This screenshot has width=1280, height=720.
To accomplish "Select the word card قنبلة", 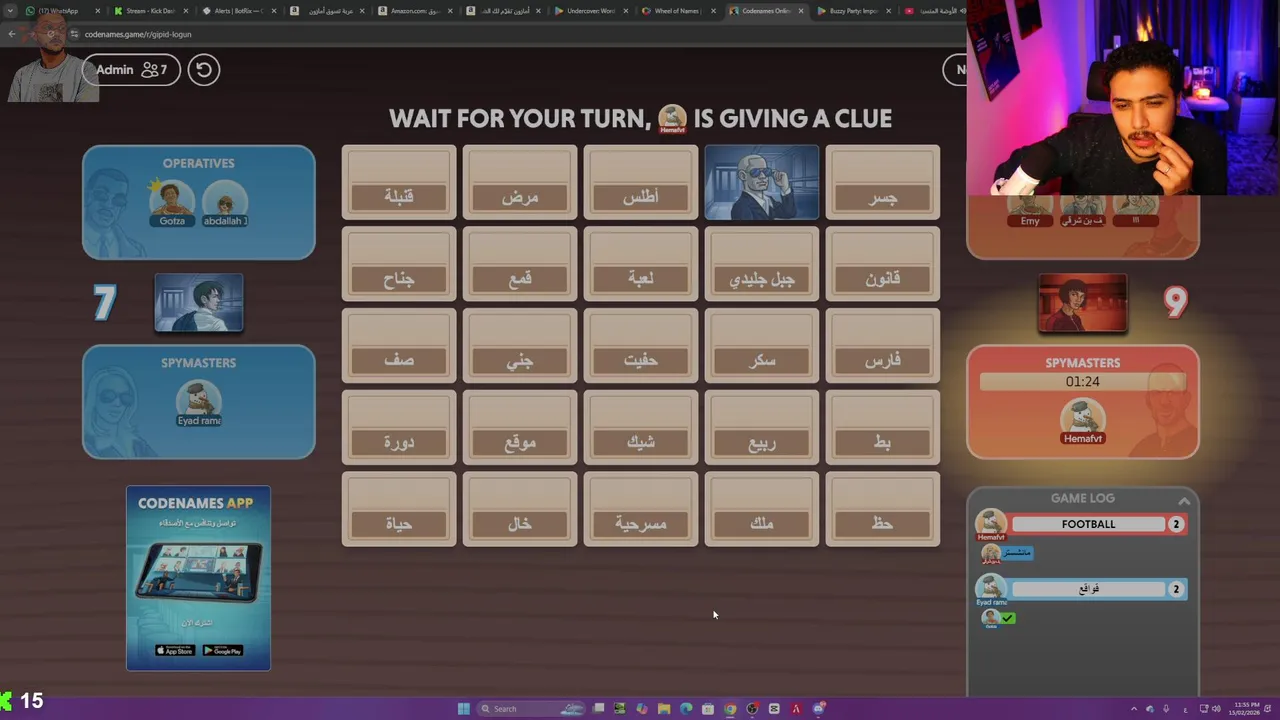I will (399, 183).
